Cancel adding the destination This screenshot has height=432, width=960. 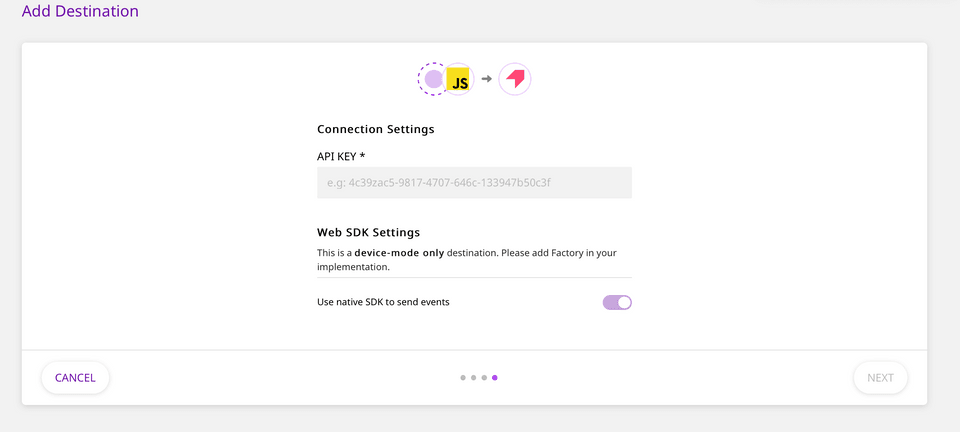(x=75, y=378)
